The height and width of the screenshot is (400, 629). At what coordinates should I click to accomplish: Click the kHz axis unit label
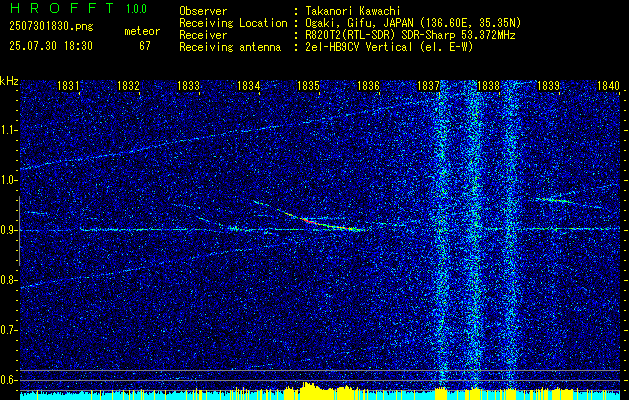pos(9,81)
